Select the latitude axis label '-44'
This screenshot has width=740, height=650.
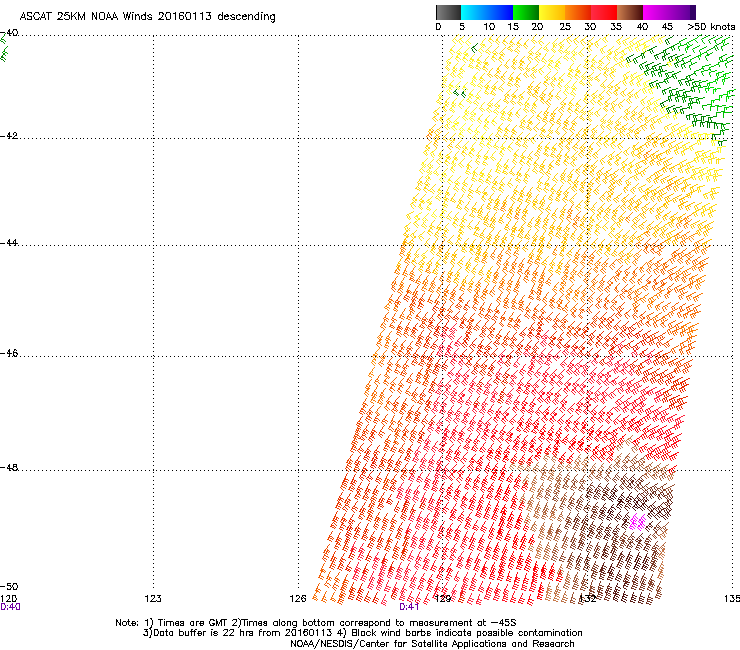(9, 243)
